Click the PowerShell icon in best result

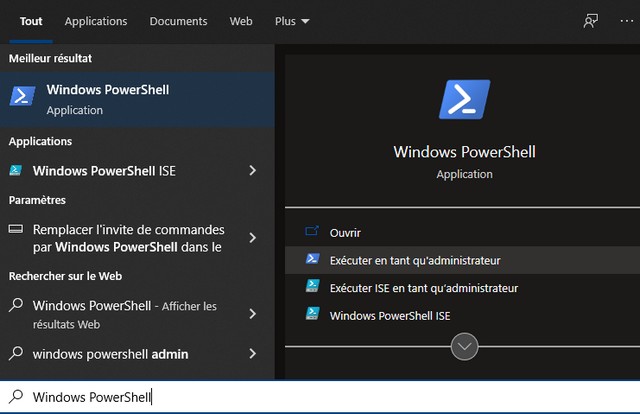22,96
